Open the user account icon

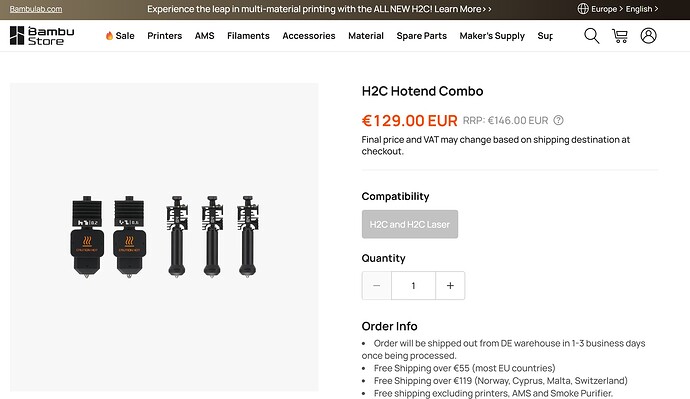[648, 36]
